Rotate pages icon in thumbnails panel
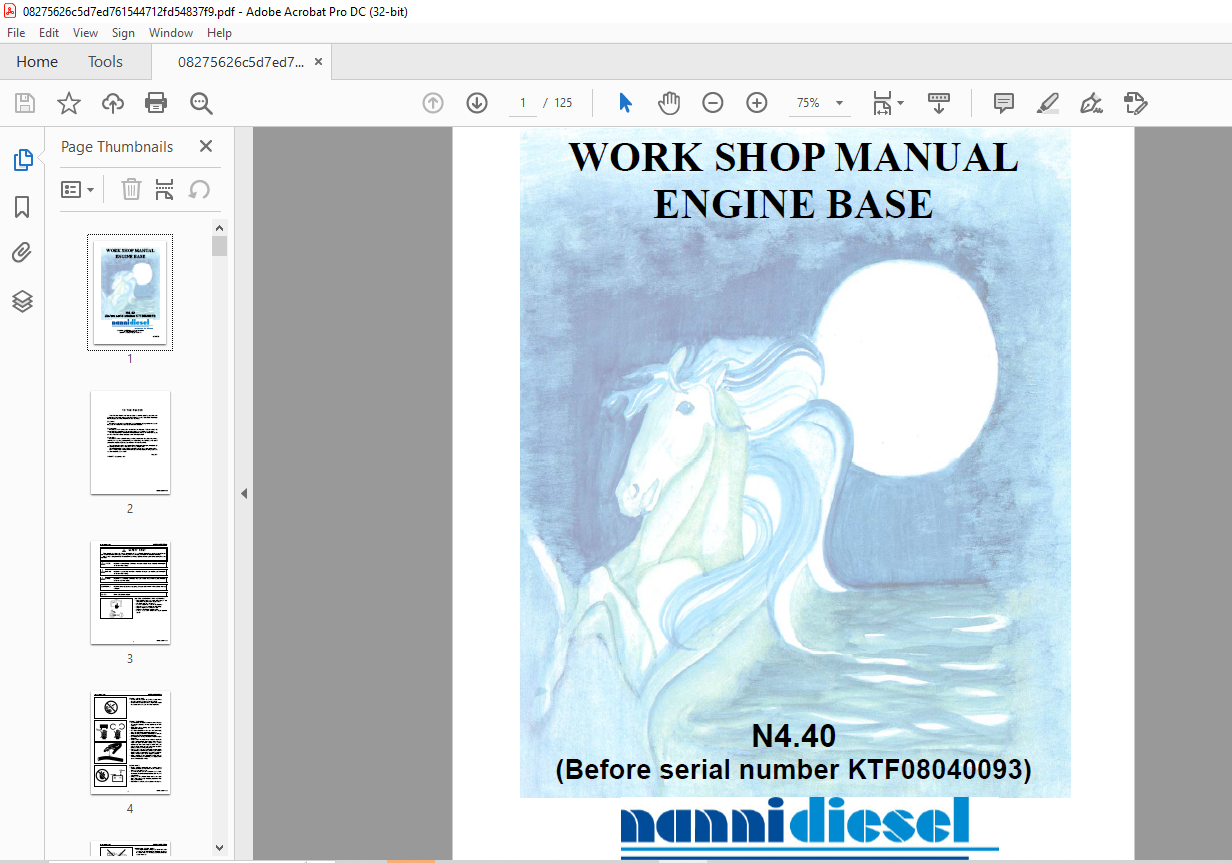This screenshot has height=863, width=1232. point(199,189)
